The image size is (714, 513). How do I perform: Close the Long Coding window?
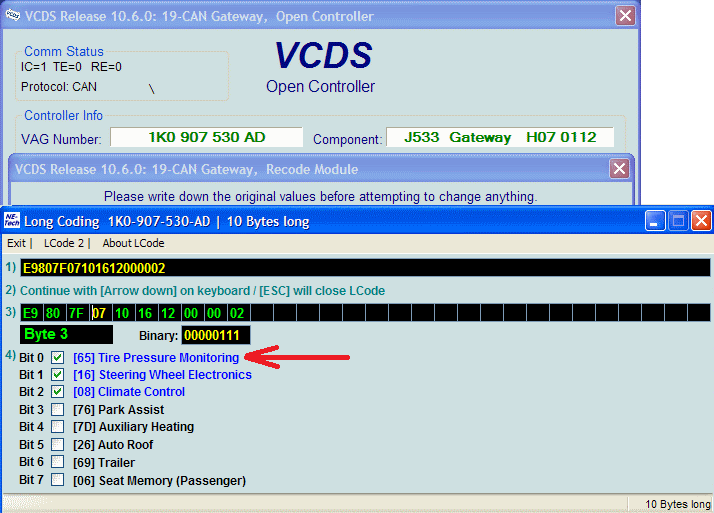pyautogui.click(x=701, y=221)
